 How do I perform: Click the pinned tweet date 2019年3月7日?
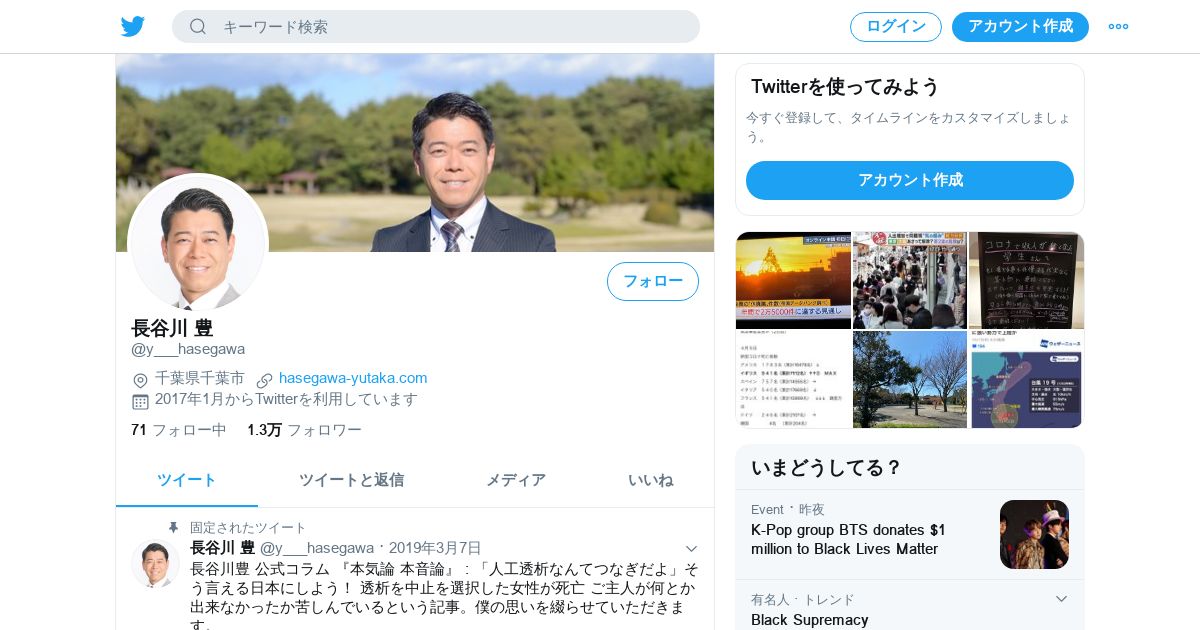click(x=435, y=548)
